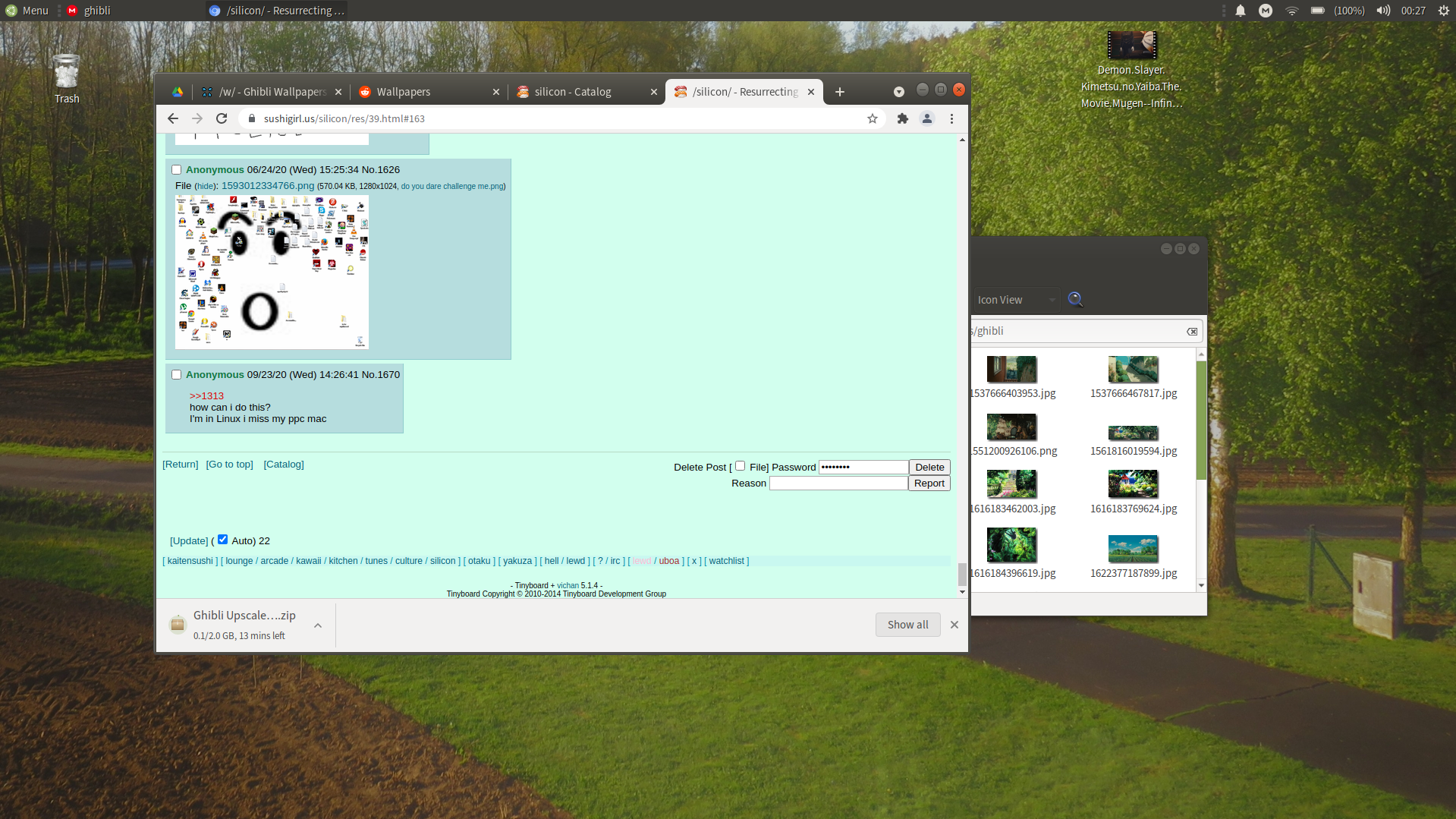
Task: Click the Reason text input field
Action: click(x=838, y=484)
